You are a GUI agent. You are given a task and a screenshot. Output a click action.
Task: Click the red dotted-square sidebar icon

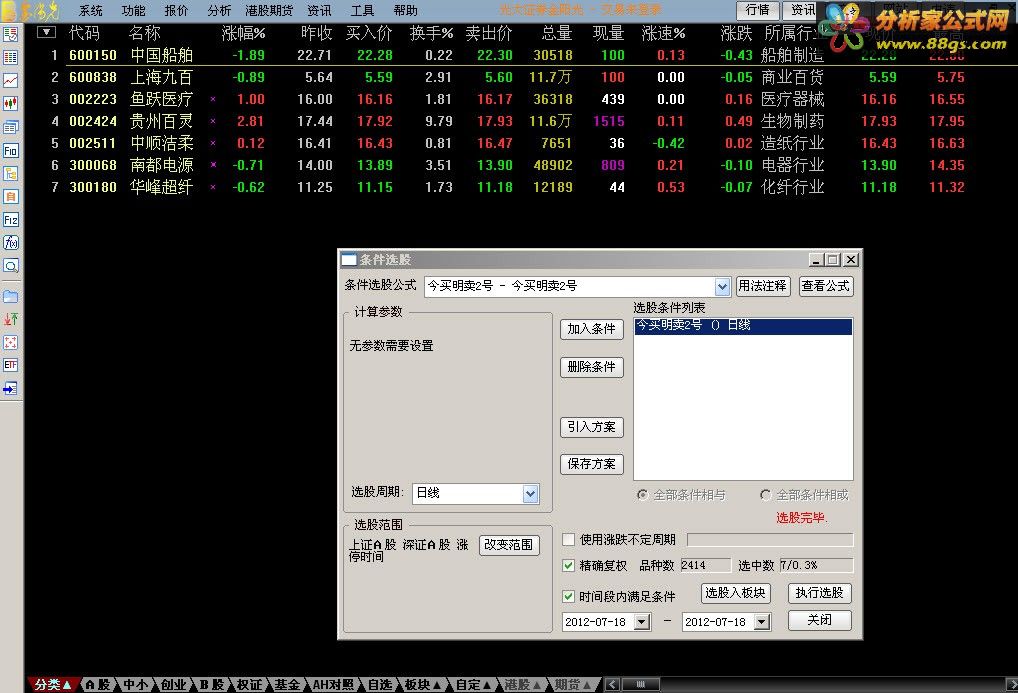point(10,342)
